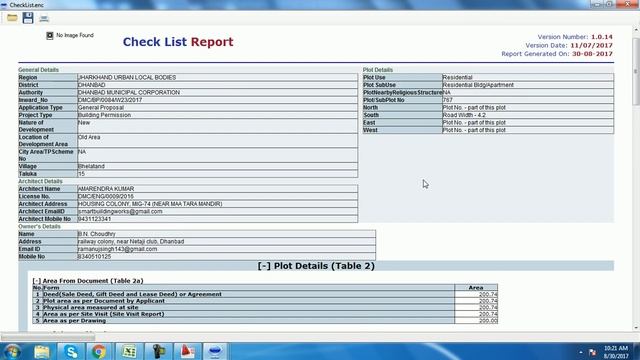Click the owner address railway colony value
640x360 pixels.
point(131,242)
